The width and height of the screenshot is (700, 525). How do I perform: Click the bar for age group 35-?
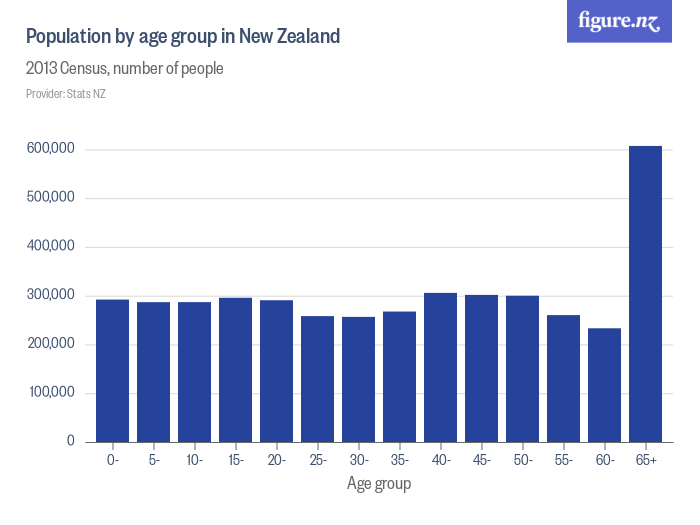point(399,376)
